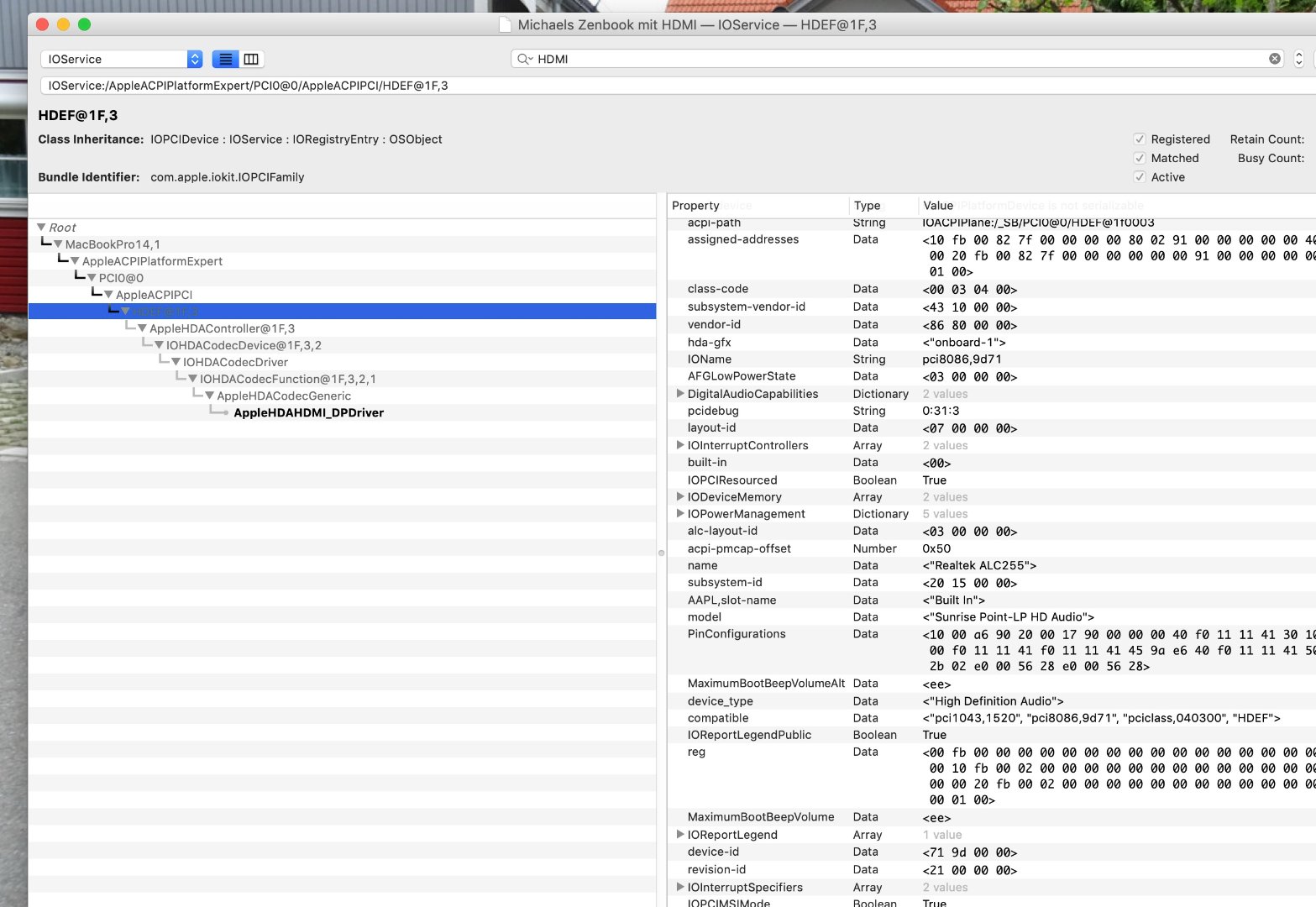This screenshot has width=1316, height=907.
Task: Select the IOPCIResourced property row
Action: tap(992, 480)
